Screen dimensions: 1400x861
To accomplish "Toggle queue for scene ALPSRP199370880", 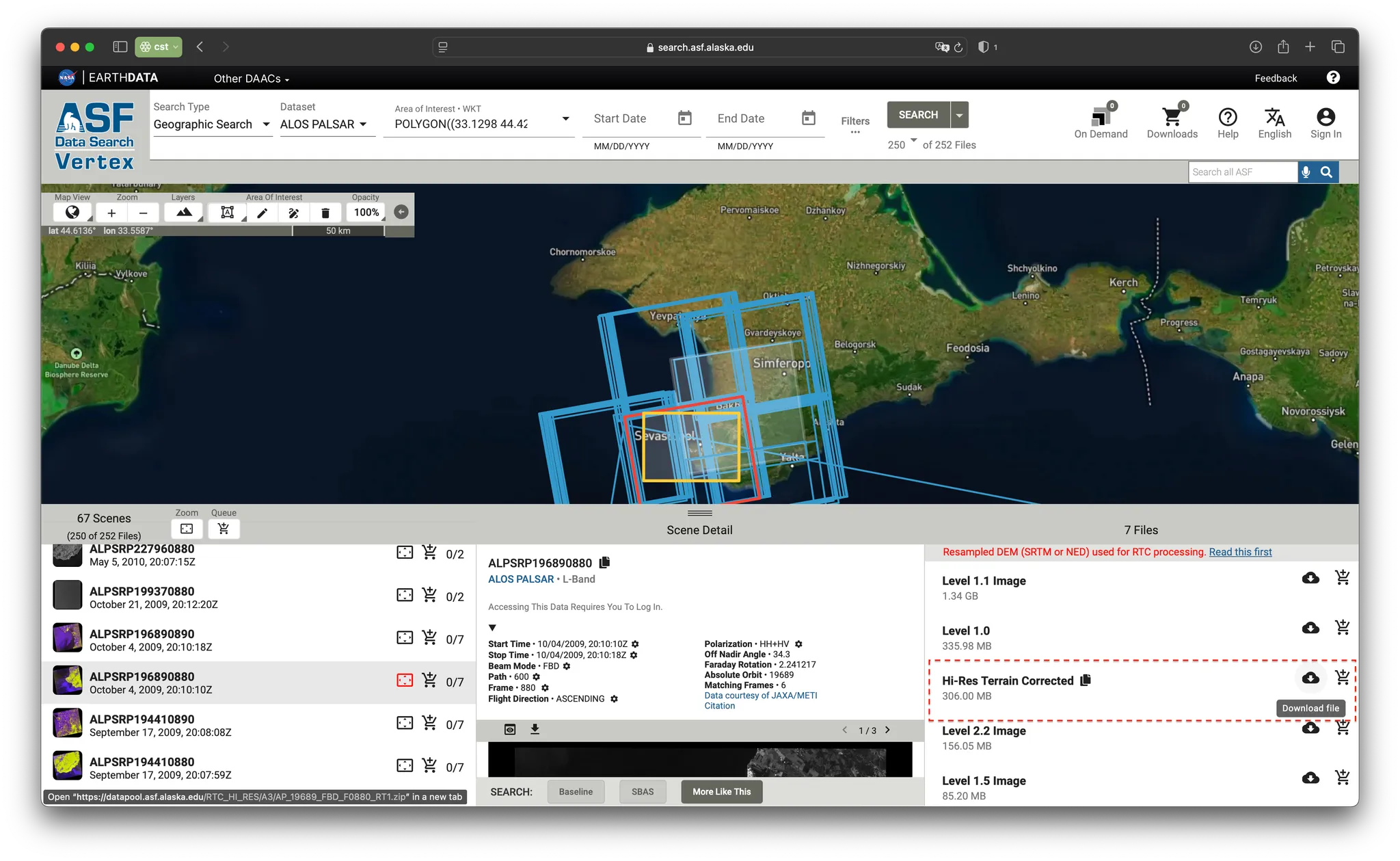I will [x=429, y=595].
